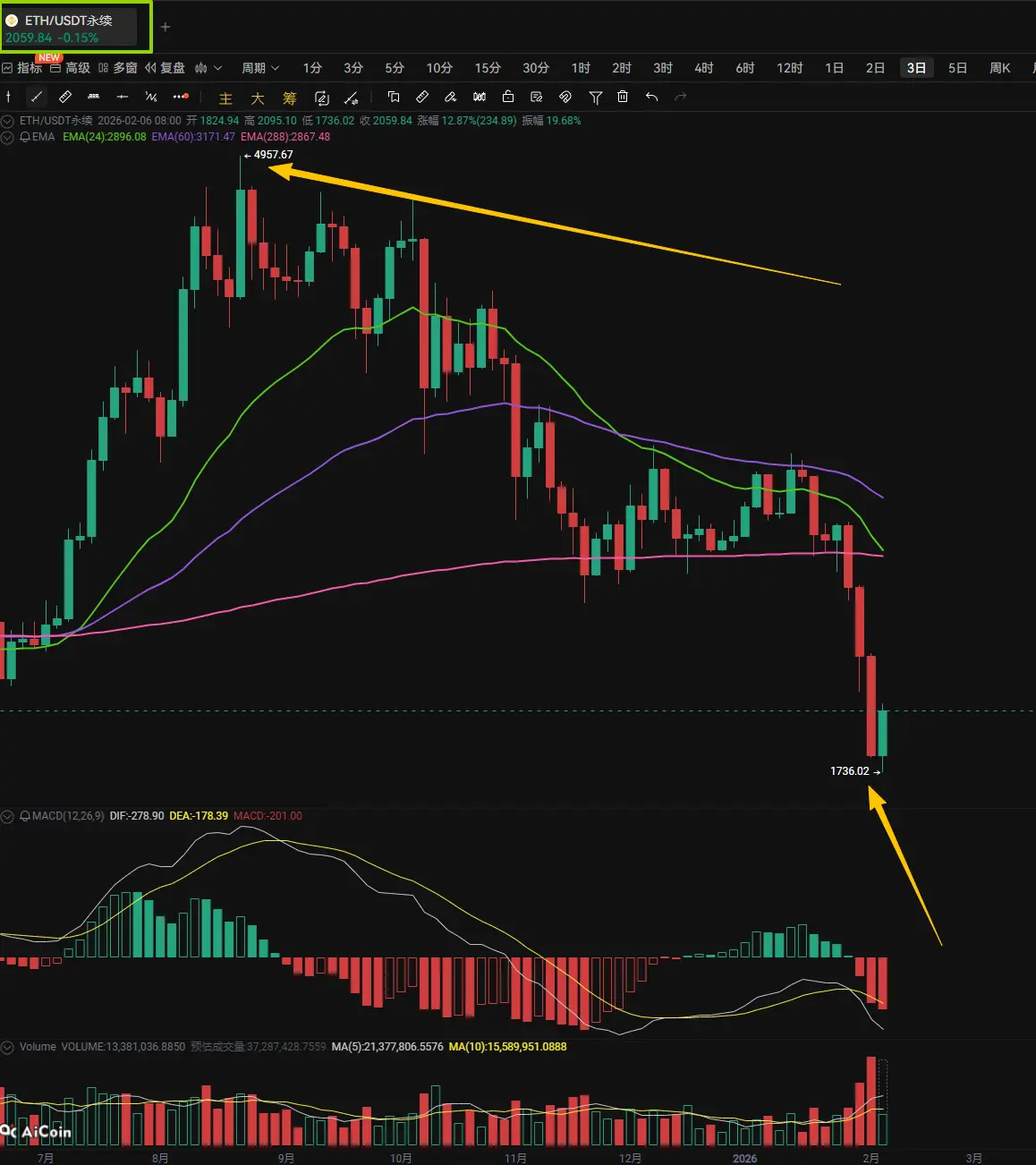Click the 4957.67 high price label
This screenshot has height=1165, width=1036.
(x=273, y=155)
